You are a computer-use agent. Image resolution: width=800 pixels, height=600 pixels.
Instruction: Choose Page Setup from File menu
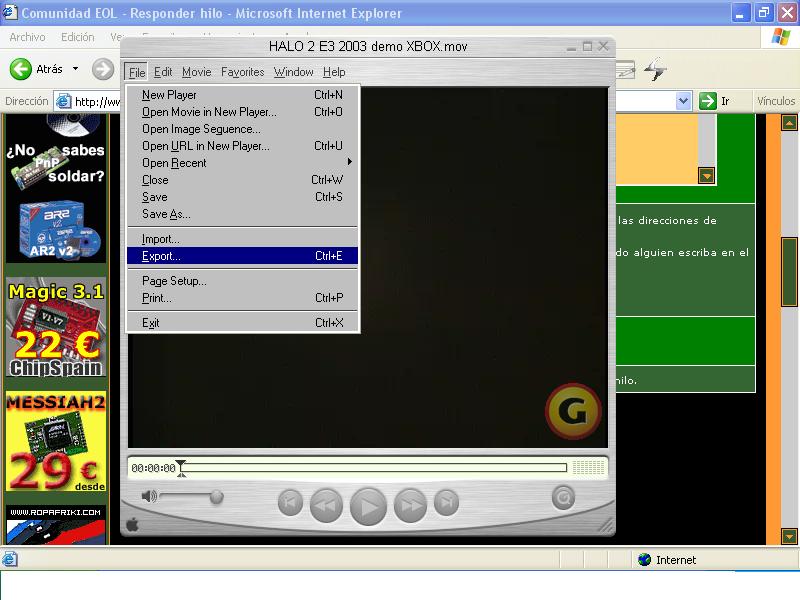pyautogui.click(x=242, y=281)
